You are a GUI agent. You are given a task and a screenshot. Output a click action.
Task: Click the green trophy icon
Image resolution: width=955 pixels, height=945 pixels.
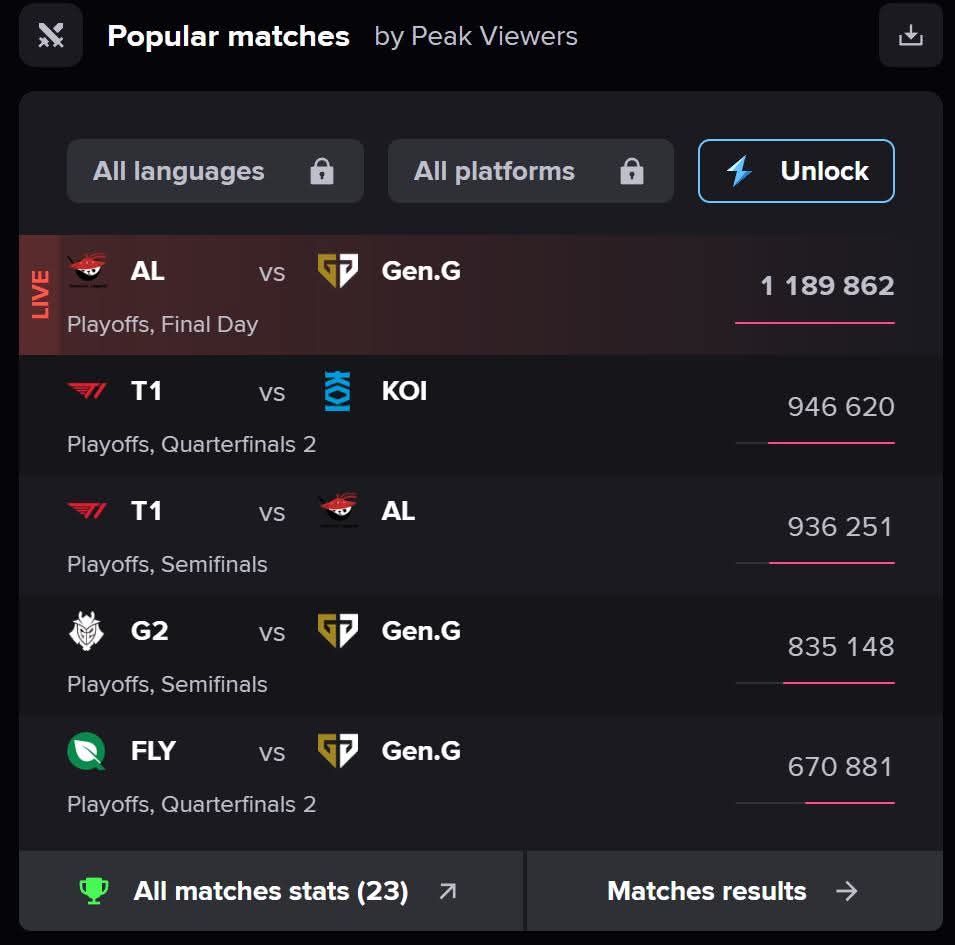[93, 891]
